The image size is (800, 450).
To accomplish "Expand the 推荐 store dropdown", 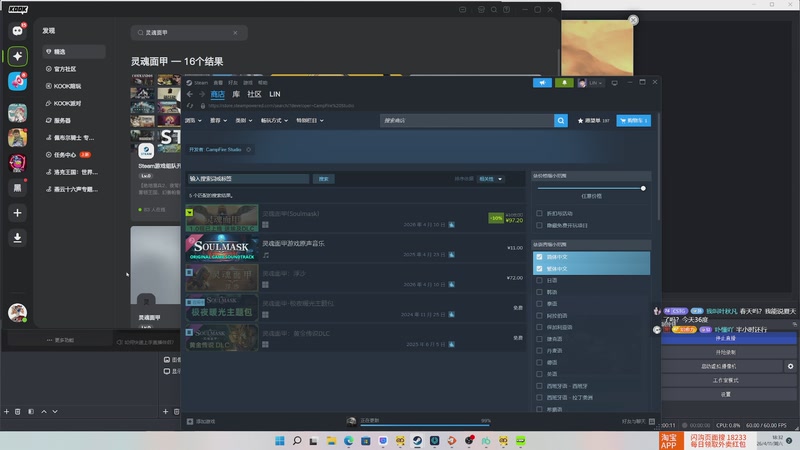I will click(218, 120).
